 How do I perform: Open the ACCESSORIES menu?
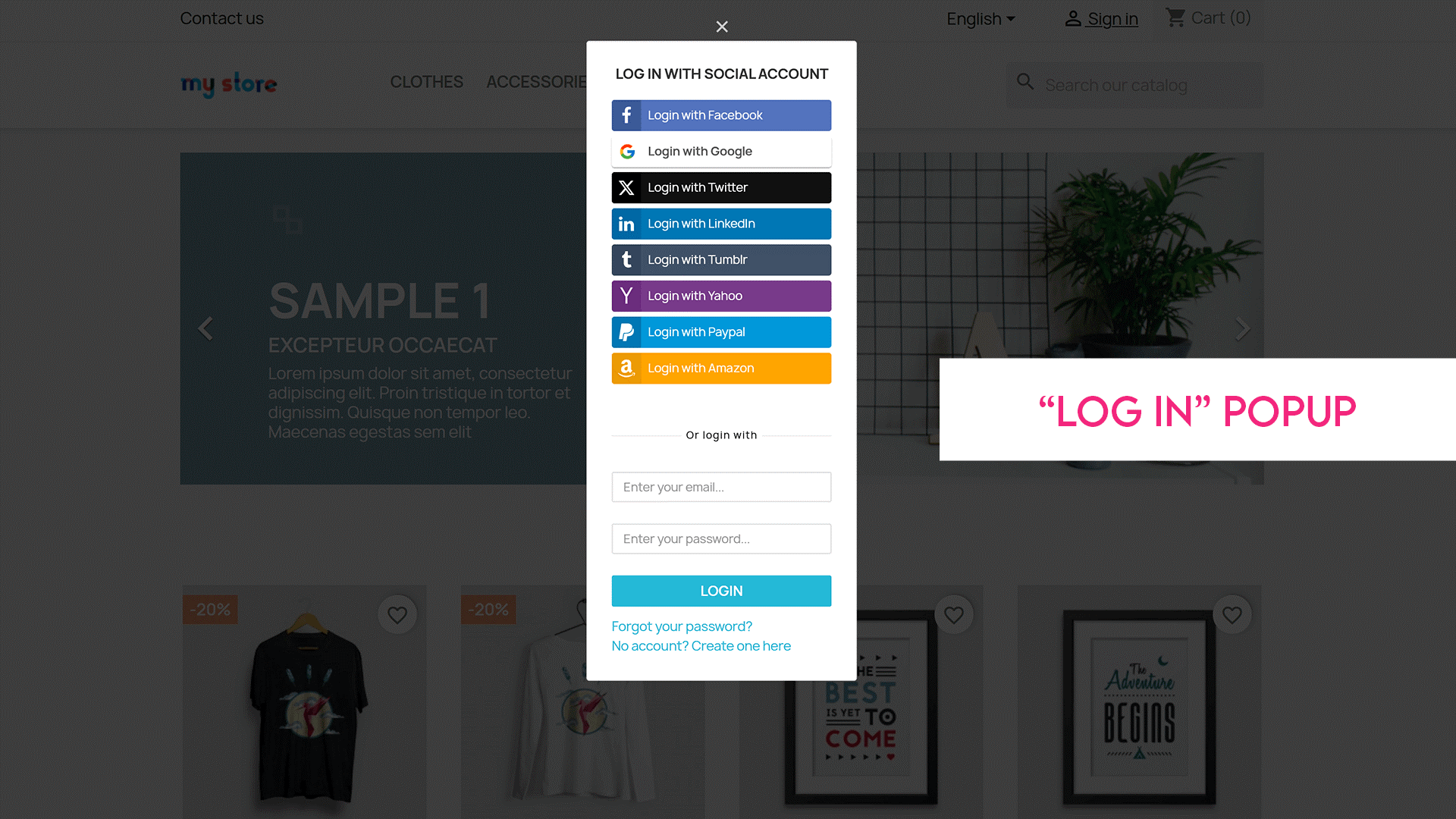[x=537, y=82]
